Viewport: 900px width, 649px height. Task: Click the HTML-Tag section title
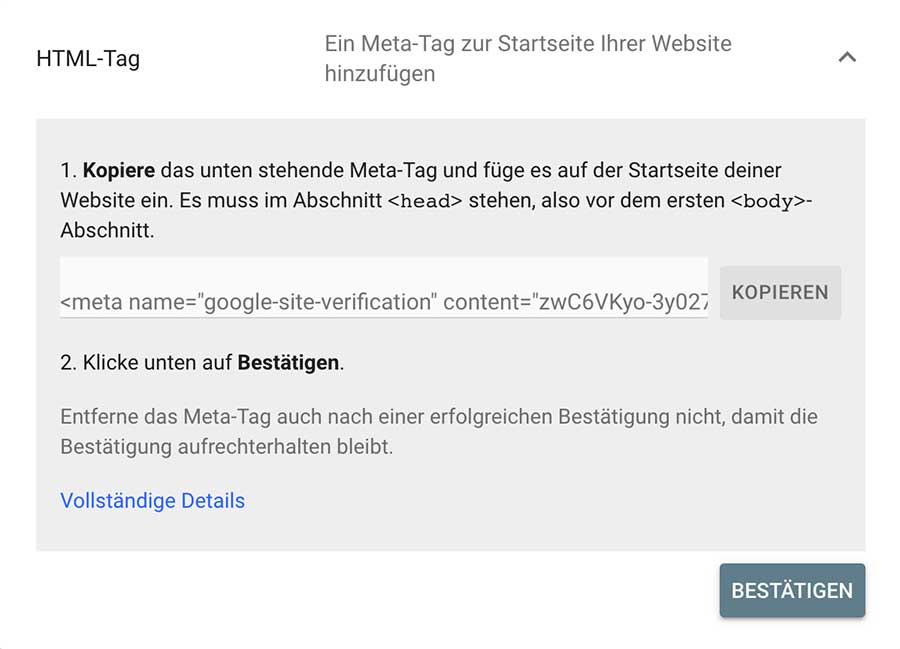[x=88, y=58]
